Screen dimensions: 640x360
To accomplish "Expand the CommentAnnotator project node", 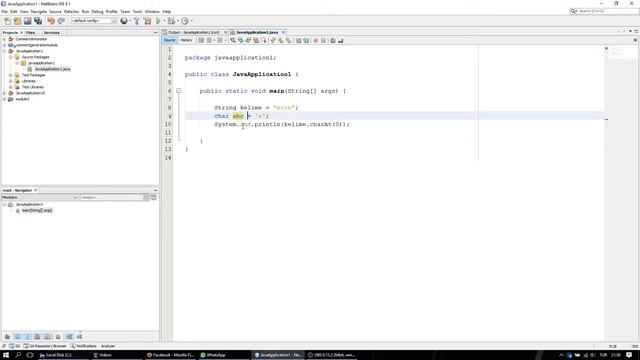I will point(4,39).
